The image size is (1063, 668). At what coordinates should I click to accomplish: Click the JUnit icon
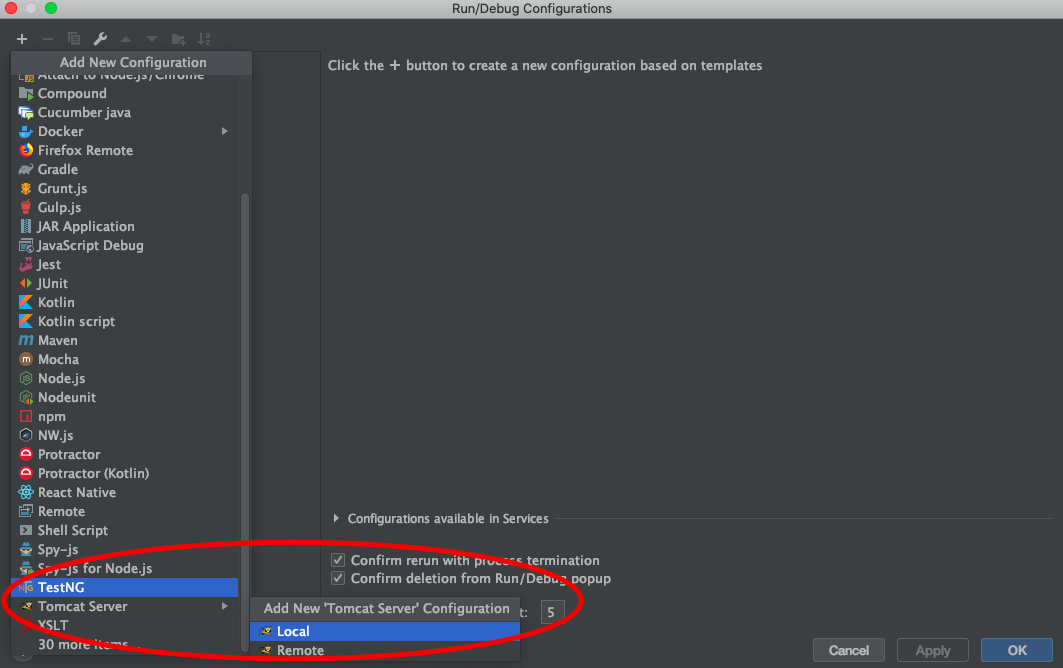(26, 283)
